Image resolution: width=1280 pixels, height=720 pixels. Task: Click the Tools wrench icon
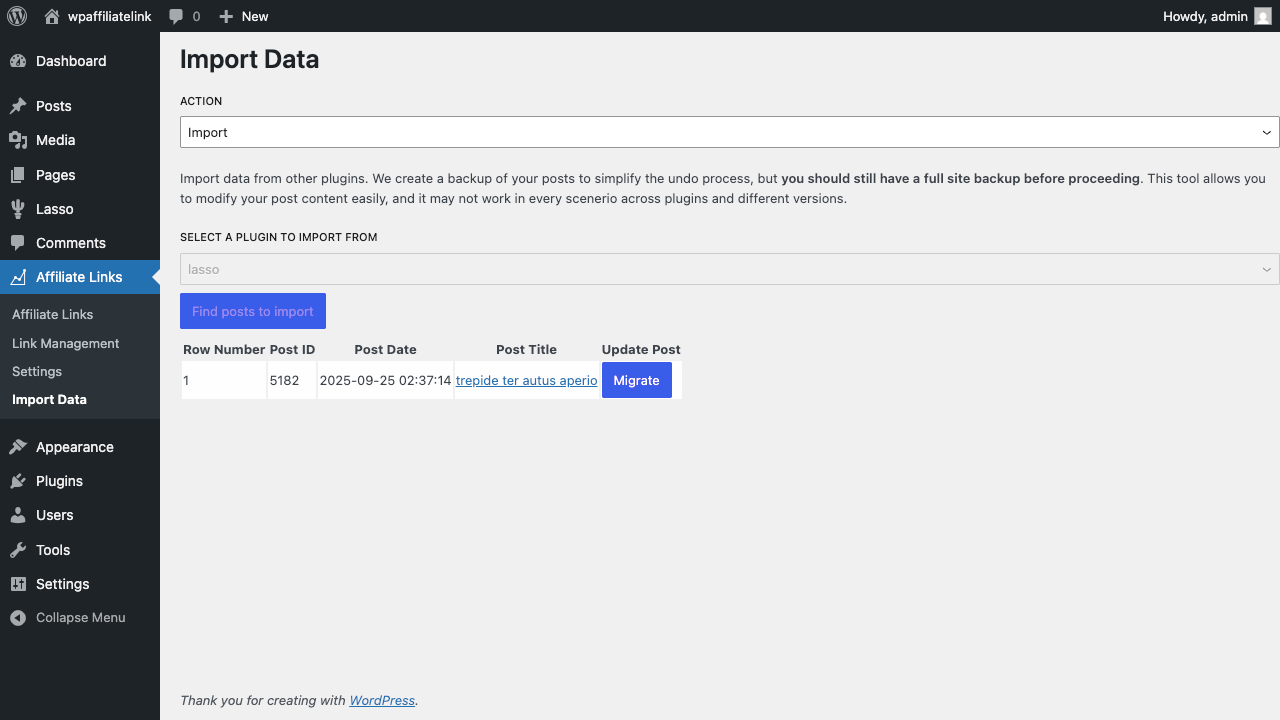tap(18, 550)
